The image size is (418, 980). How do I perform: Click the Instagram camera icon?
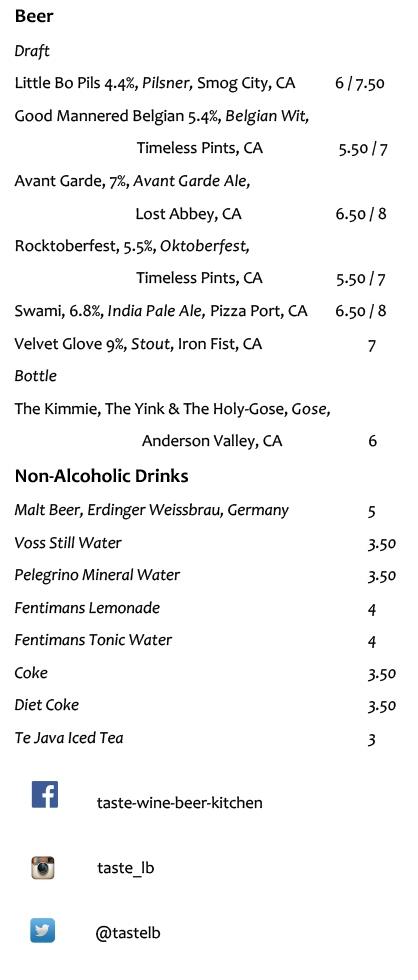tap(43, 868)
